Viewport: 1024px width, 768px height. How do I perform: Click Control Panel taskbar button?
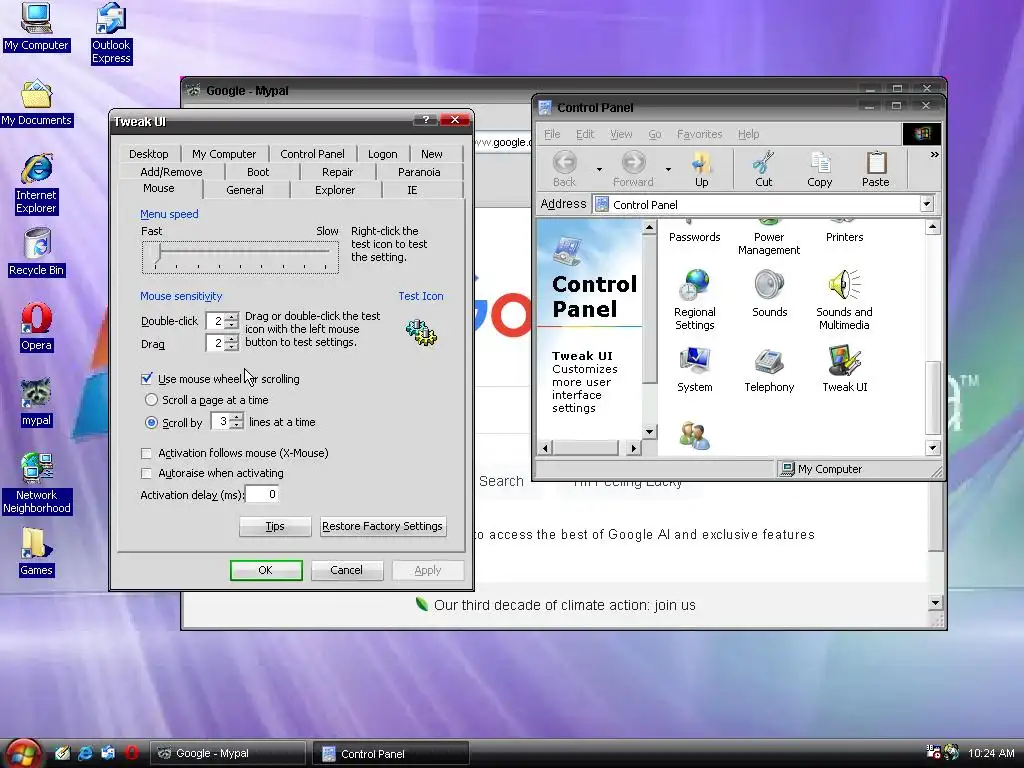391,754
